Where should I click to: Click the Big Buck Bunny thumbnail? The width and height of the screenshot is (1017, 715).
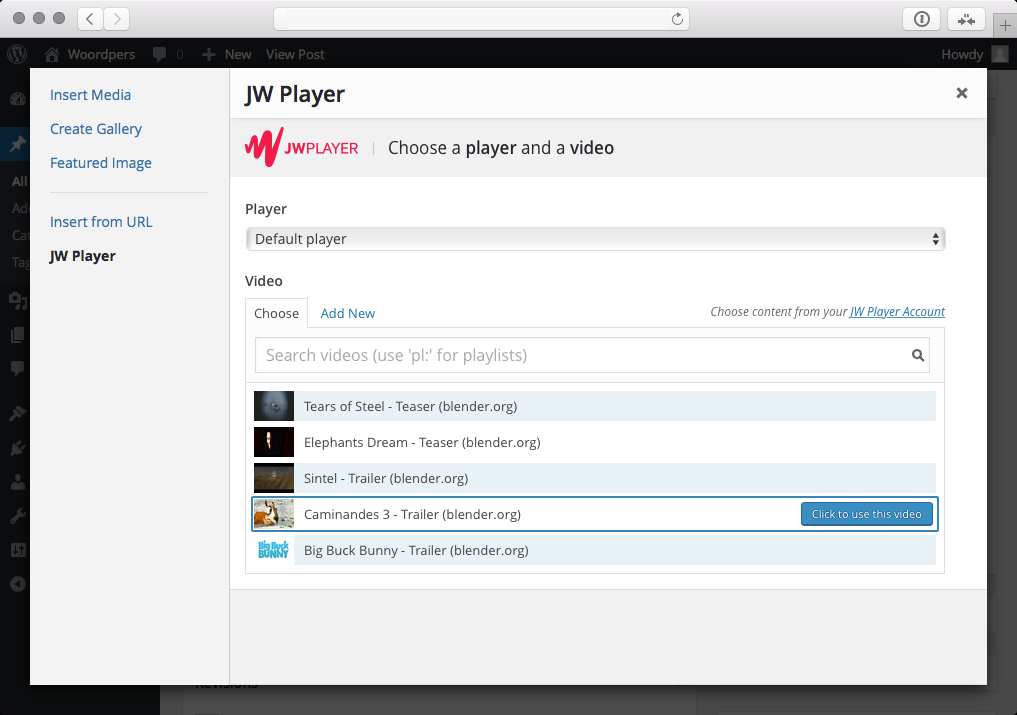274,550
